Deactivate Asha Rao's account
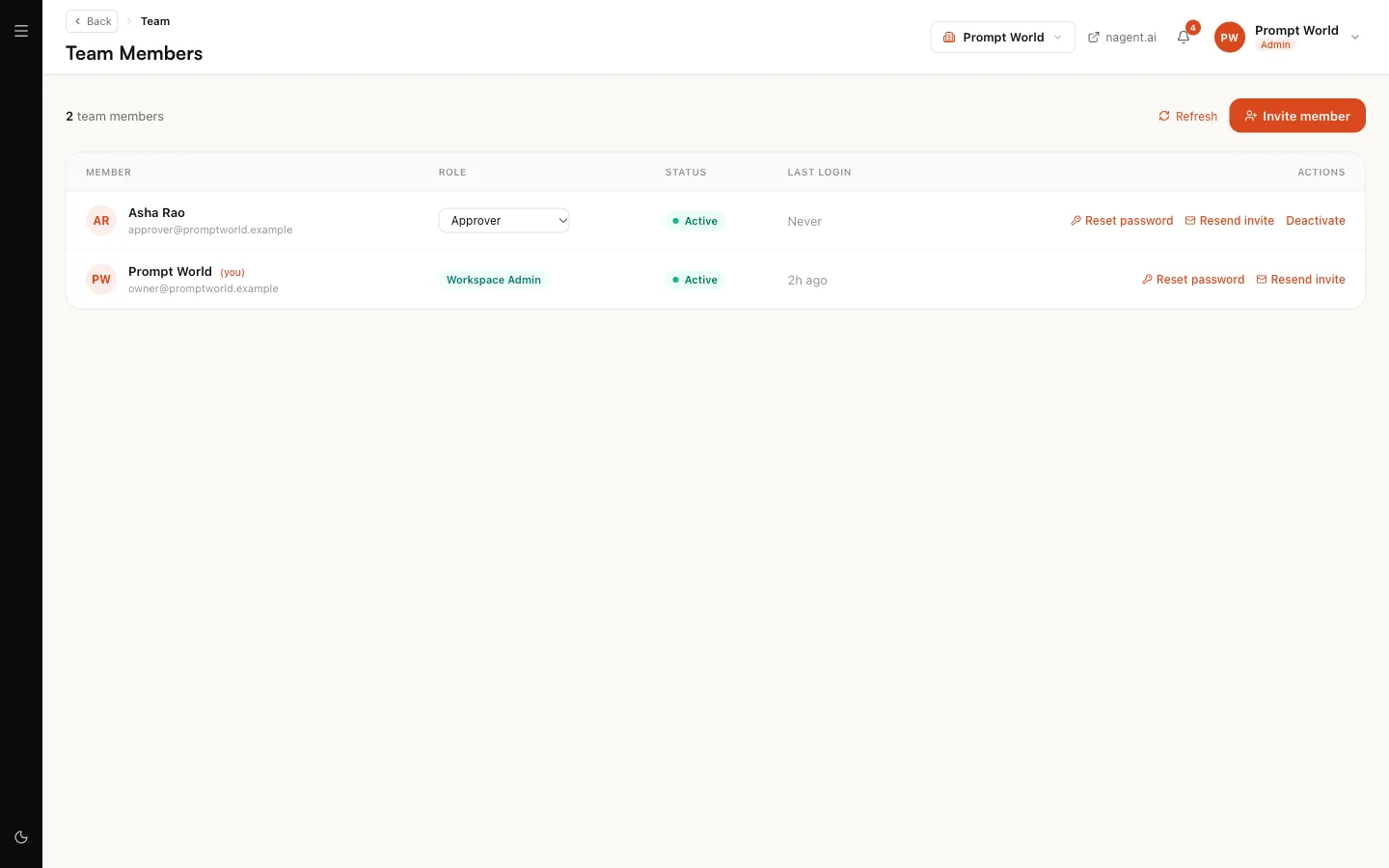Viewport: 1389px width, 868px height. (x=1316, y=221)
